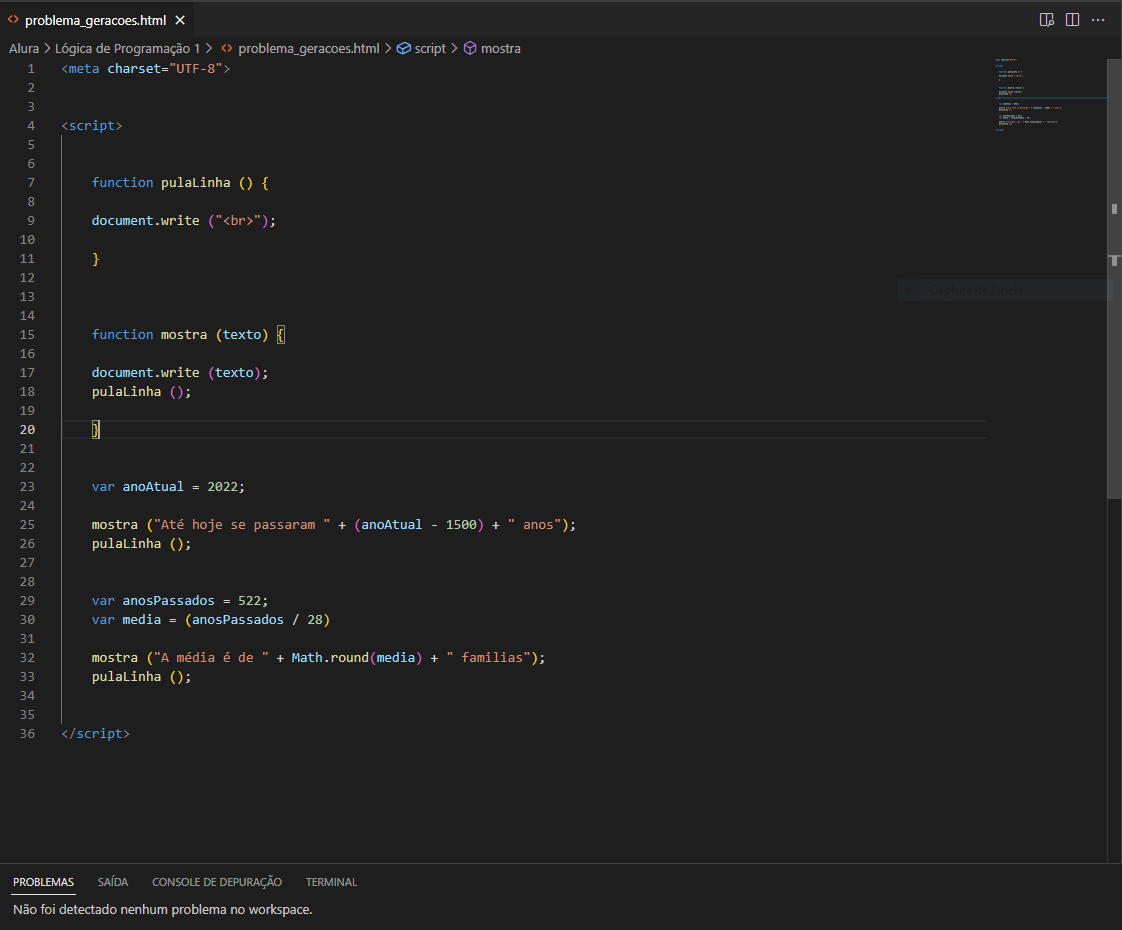Click the value 2022 on line 23
Image resolution: width=1122 pixels, height=930 pixels.
tap(223, 486)
